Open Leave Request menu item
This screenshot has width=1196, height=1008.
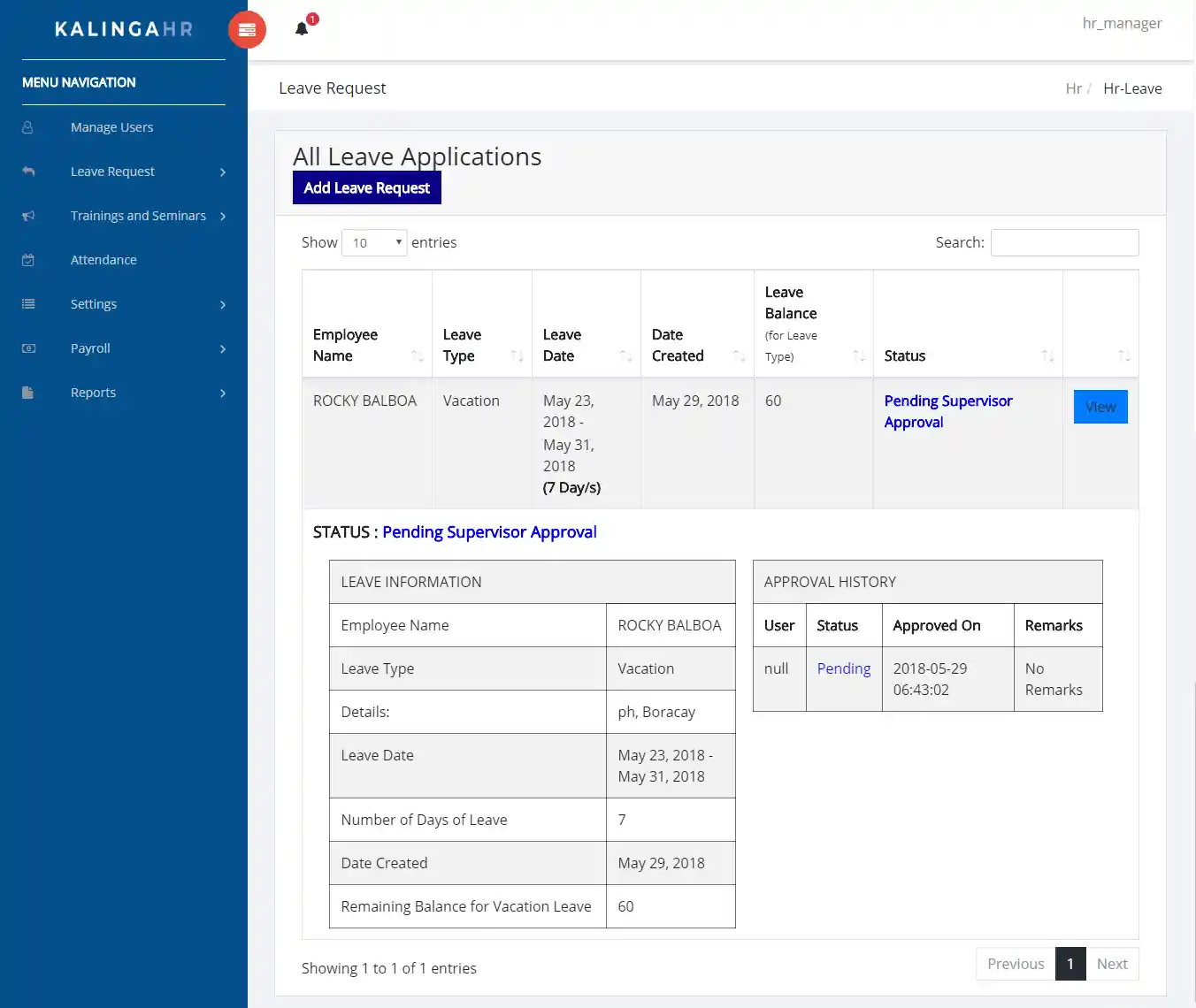point(112,172)
